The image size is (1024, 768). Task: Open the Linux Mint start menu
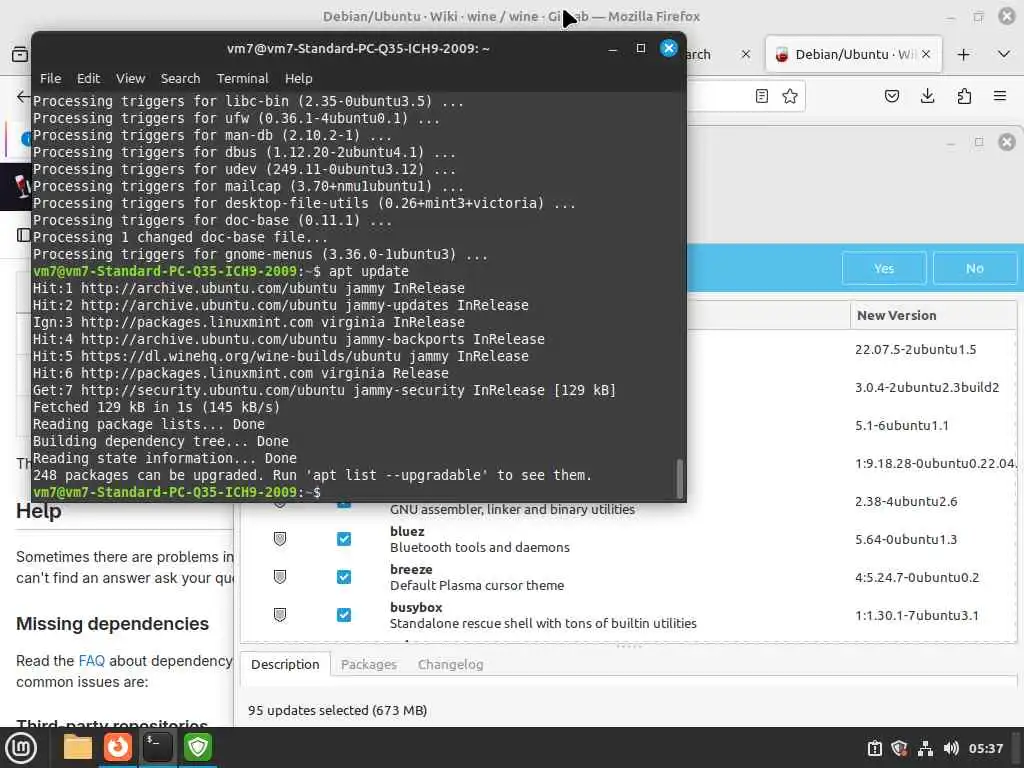(21, 747)
